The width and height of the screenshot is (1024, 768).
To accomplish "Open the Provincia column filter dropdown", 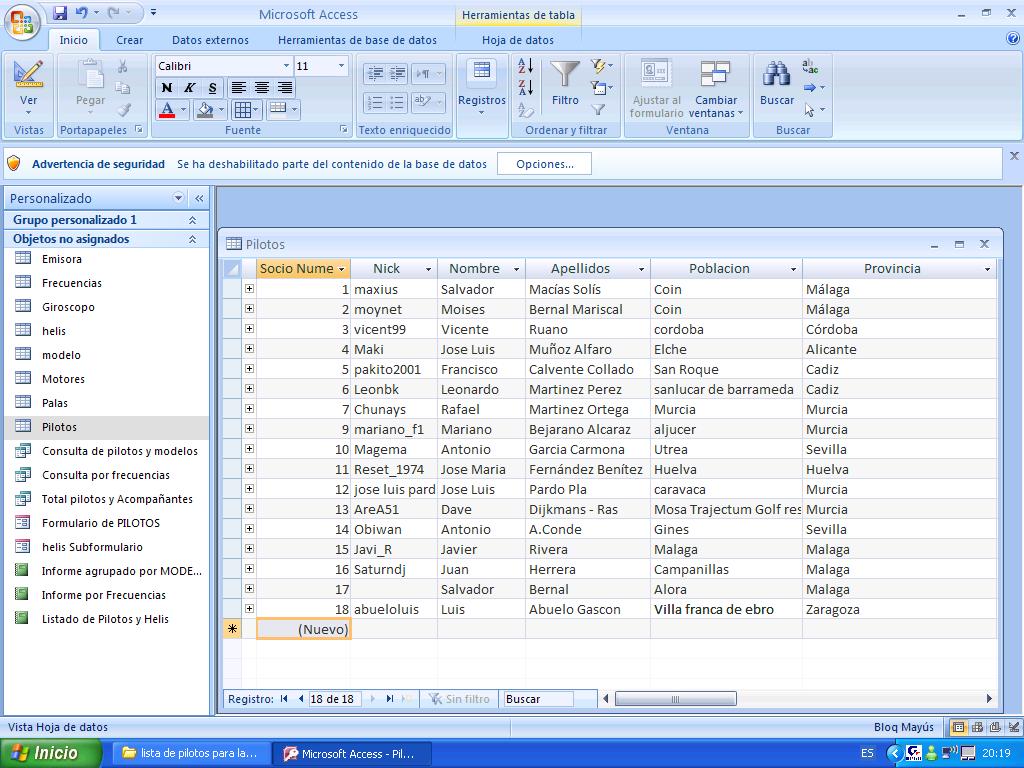I will [987, 269].
